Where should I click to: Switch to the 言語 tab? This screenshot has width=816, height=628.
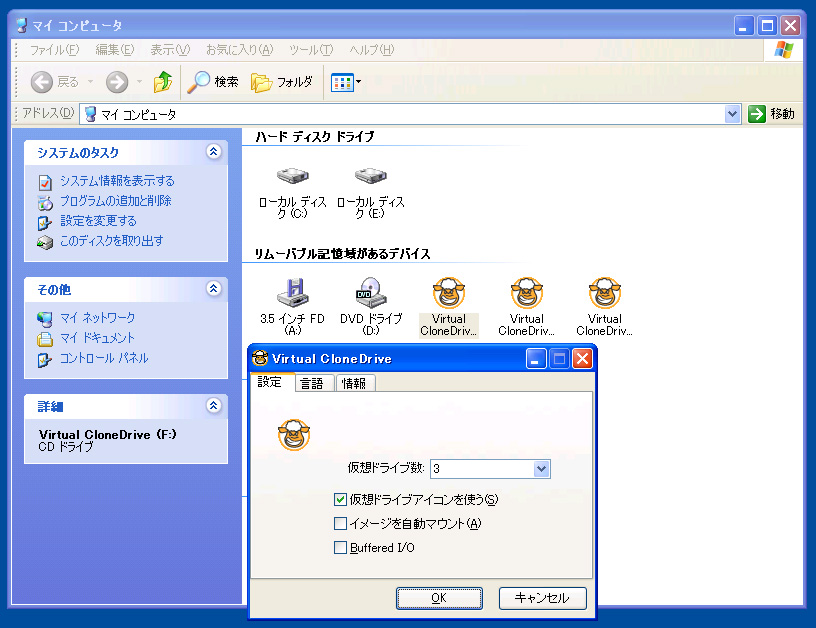(312, 383)
